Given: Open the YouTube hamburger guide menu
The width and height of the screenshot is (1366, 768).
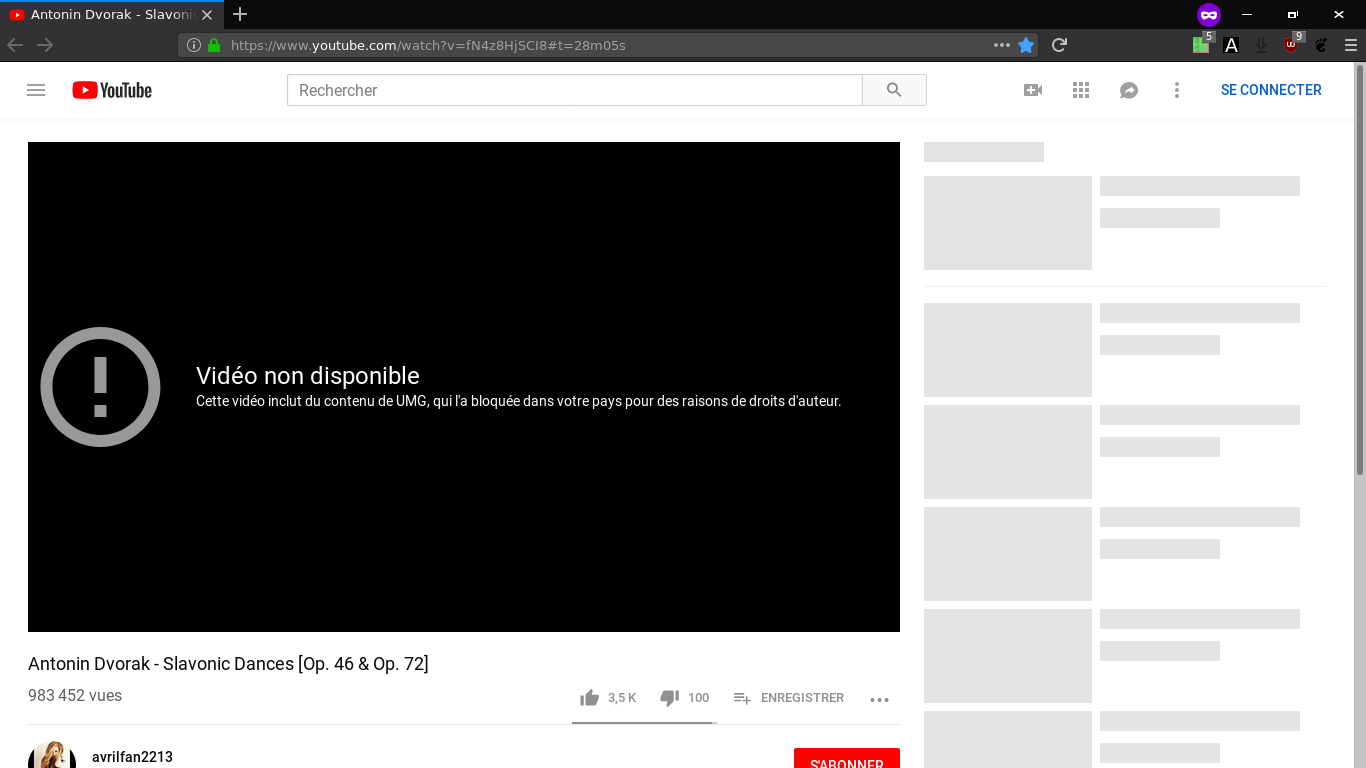Looking at the screenshot, I should pos(36,90).
